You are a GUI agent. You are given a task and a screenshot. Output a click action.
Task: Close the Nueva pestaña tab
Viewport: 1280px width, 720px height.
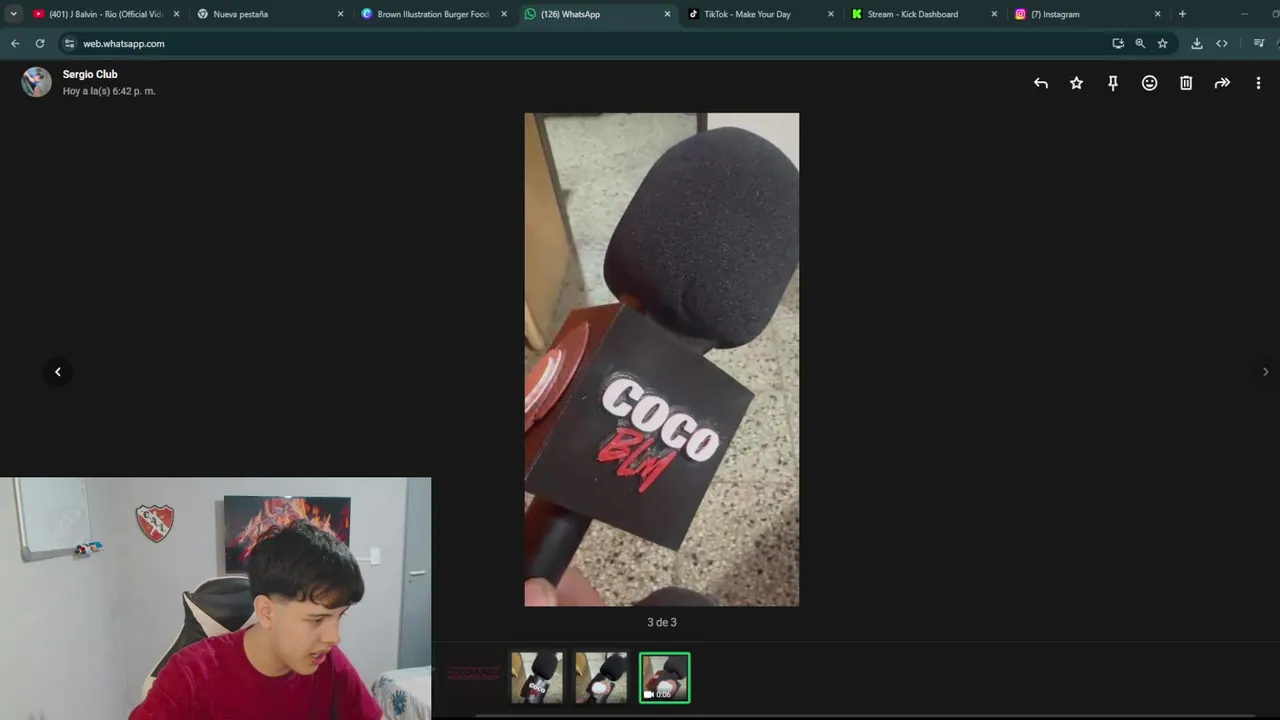tap(340, 14)
